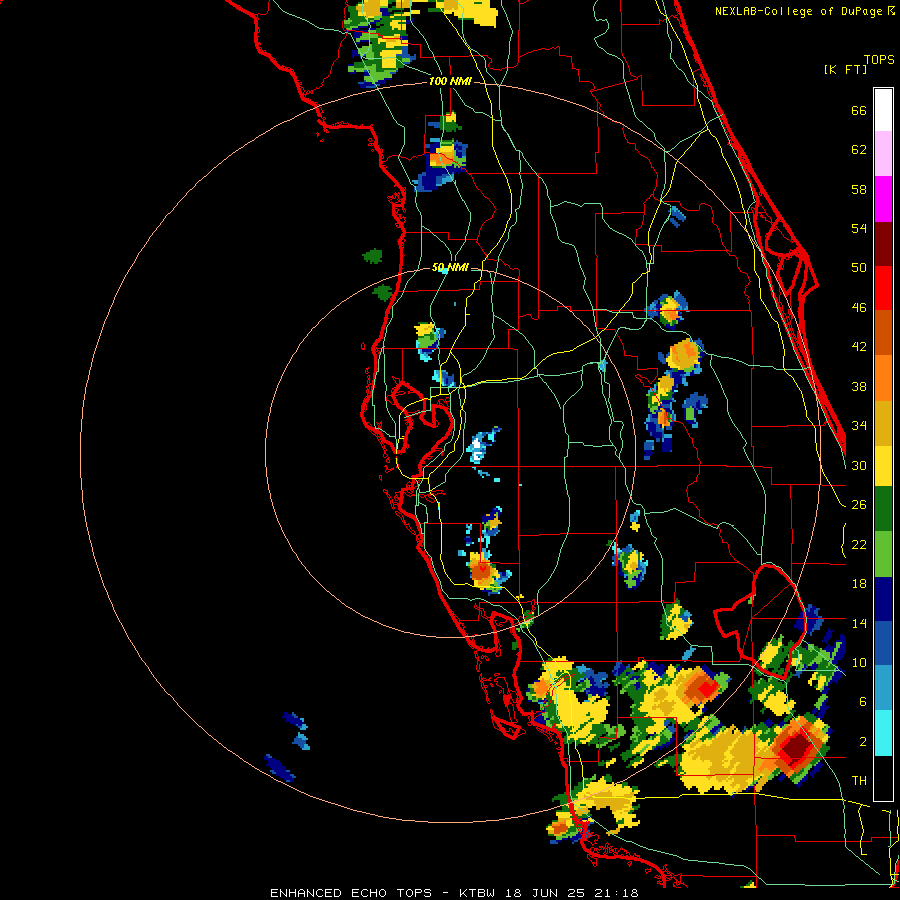Select the white swatch in the tops legend
The width and height of the screenshot is (900, 900).
pyautogui.click(x=883, y=110)
